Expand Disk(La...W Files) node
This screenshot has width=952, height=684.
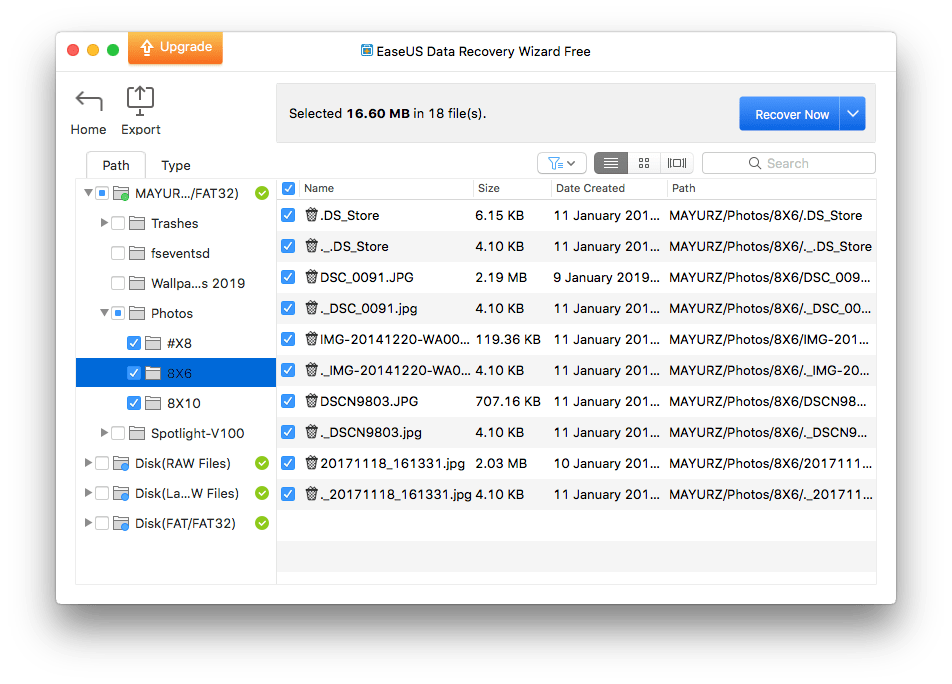pos(88,493)
